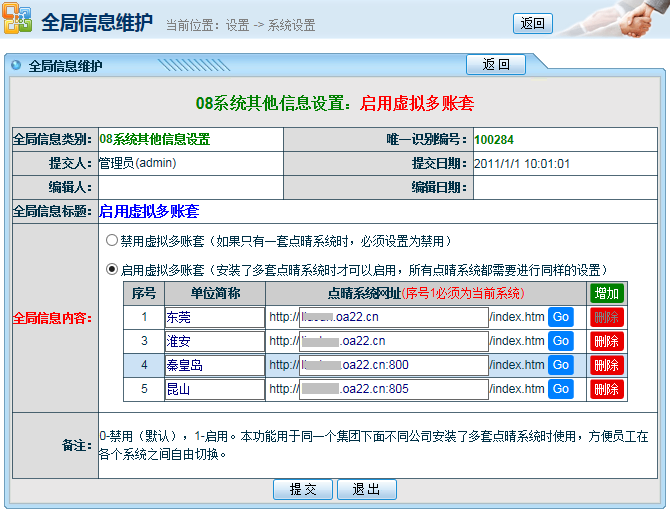Click the 退出 exit button
The image size is (670, 514).
coord(366,490)
